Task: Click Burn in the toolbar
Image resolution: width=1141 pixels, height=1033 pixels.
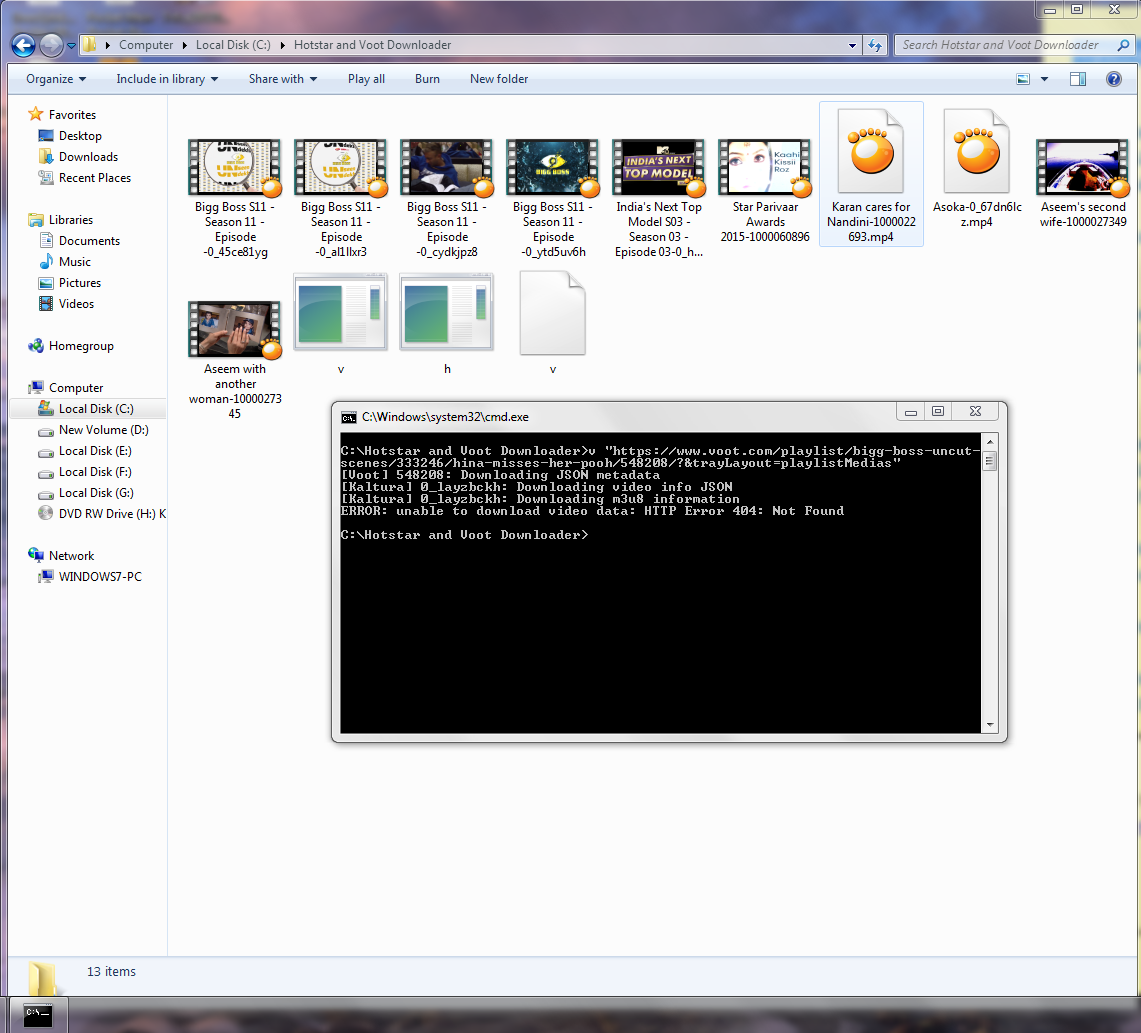Action: coord(427,79)
